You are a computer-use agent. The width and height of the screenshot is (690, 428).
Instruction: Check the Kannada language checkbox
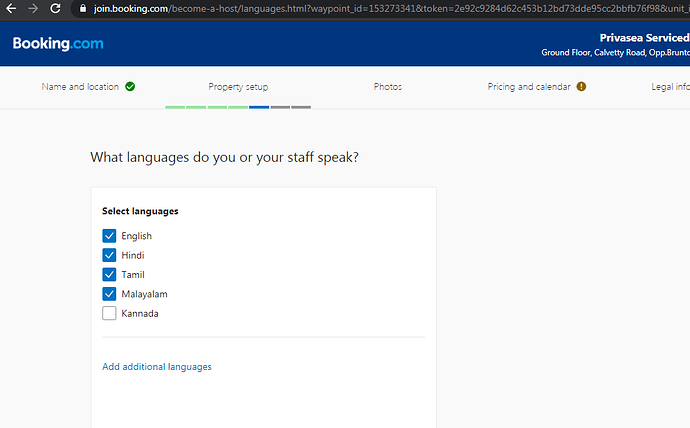click(x=109, y=313)
